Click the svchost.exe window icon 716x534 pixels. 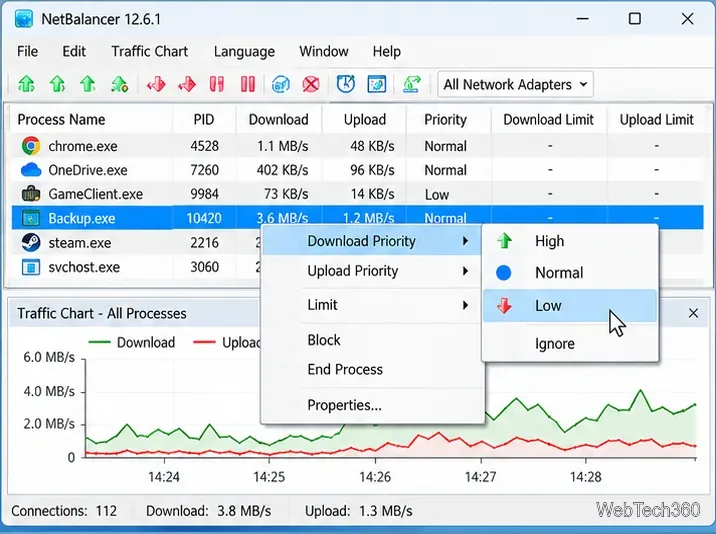tap(31, 267)
